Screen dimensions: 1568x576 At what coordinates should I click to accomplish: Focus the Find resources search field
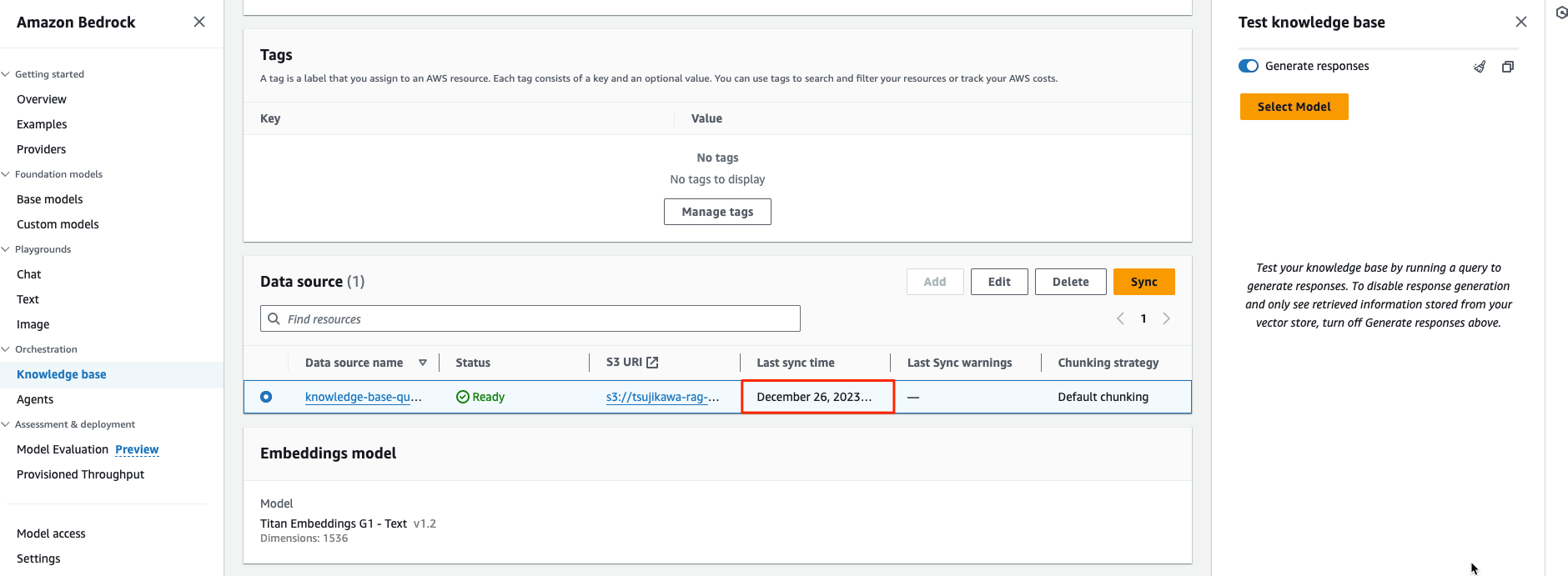click(x=530, y=318)
